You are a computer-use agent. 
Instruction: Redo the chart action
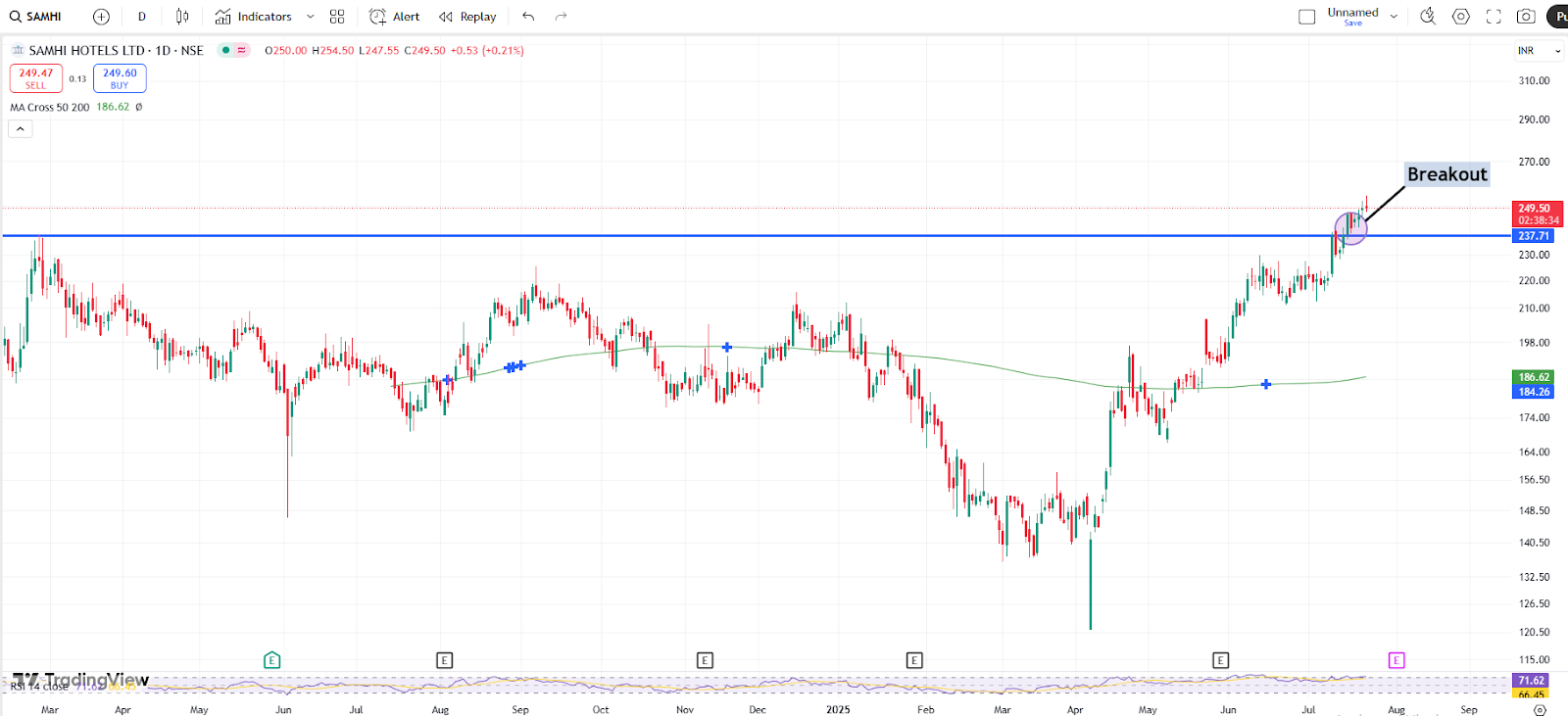561,17
